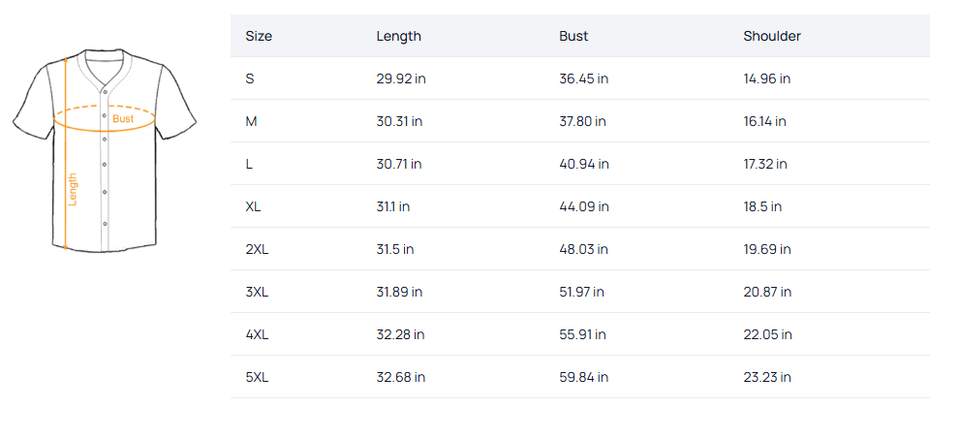Image resolution: width=960 pixels, height=439 pixels.
Task: Select the Bust column header in the table
Action: [x=574, y=36]
